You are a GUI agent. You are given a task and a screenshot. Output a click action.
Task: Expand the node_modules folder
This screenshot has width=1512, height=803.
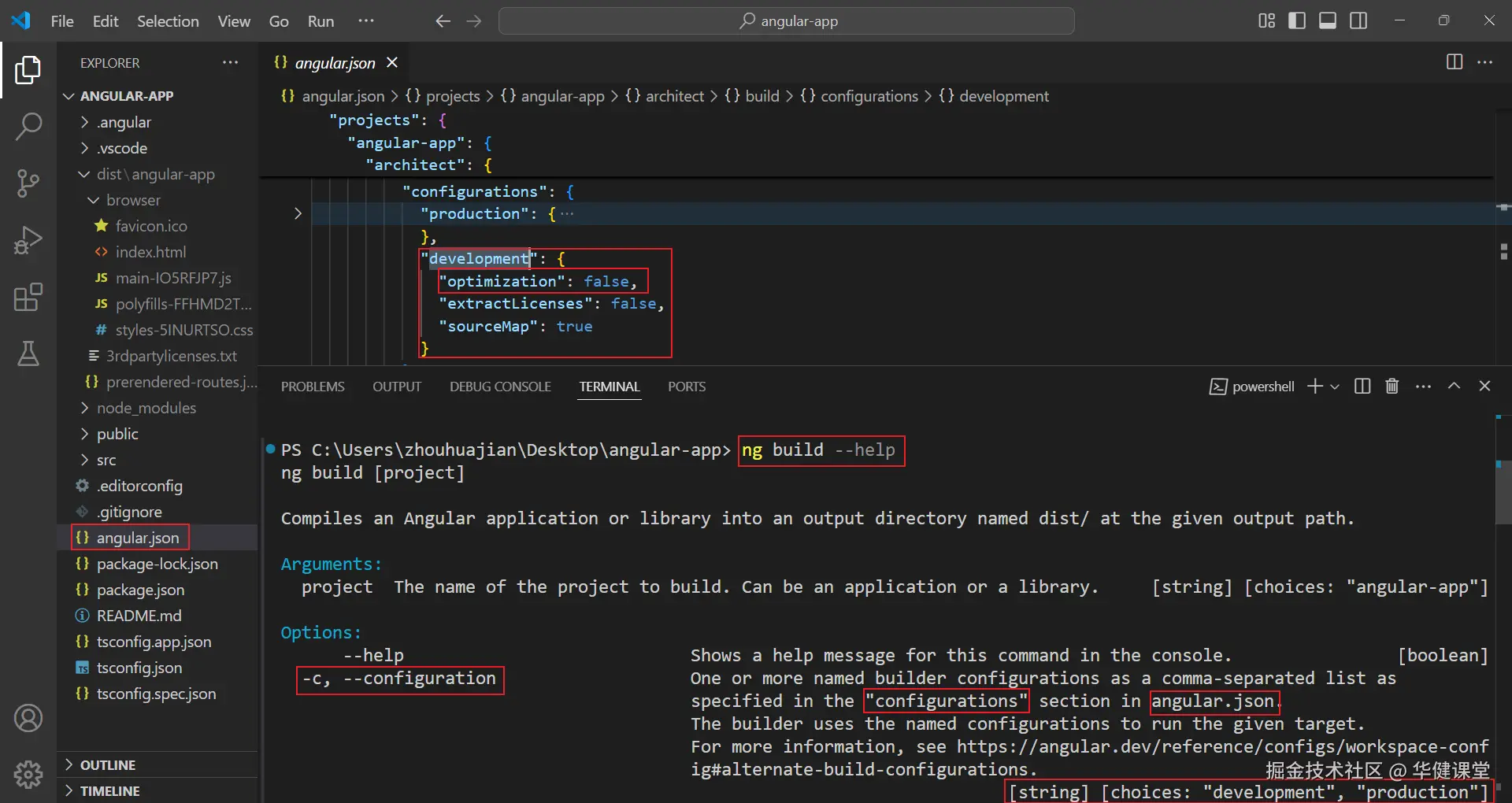click(x=146, y=408)
